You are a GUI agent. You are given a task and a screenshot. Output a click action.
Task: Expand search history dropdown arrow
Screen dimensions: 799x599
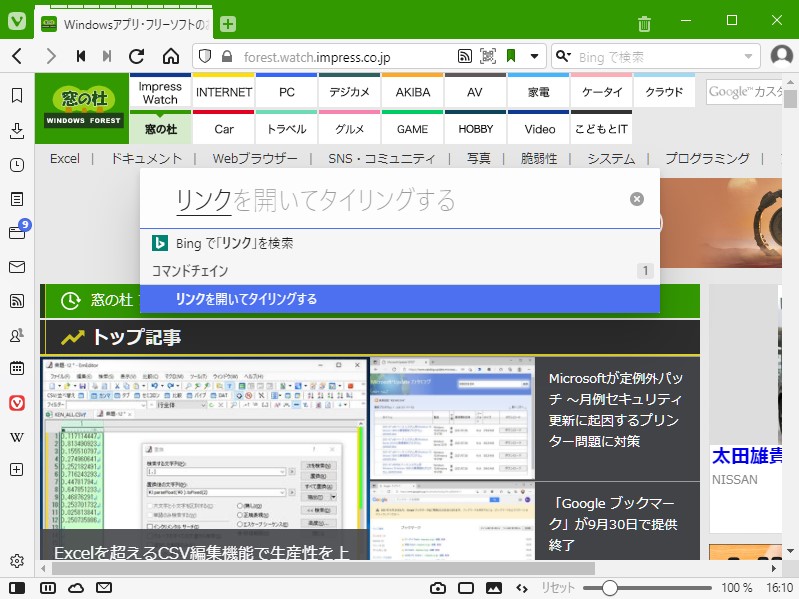click(748, 56)
